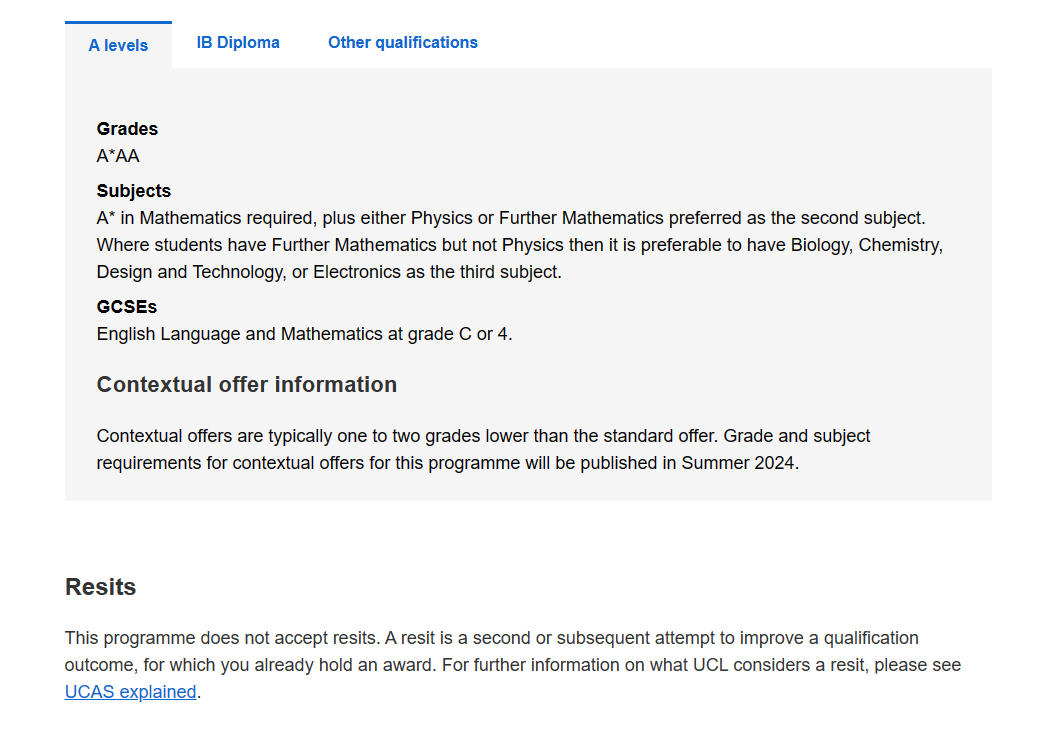1056x737 pixels.
Task: Click the line starting 'Design and Technology'
Action: [x=329, y=272]
